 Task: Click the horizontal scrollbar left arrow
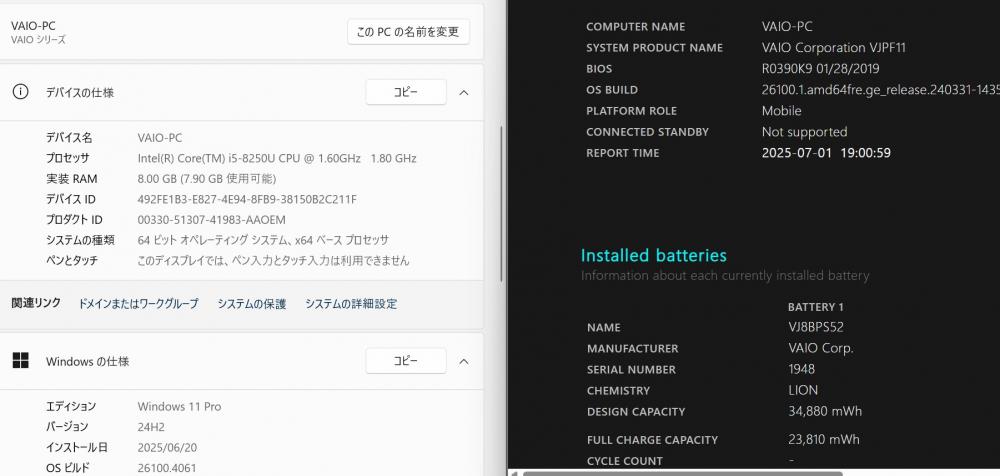[513, 473]
